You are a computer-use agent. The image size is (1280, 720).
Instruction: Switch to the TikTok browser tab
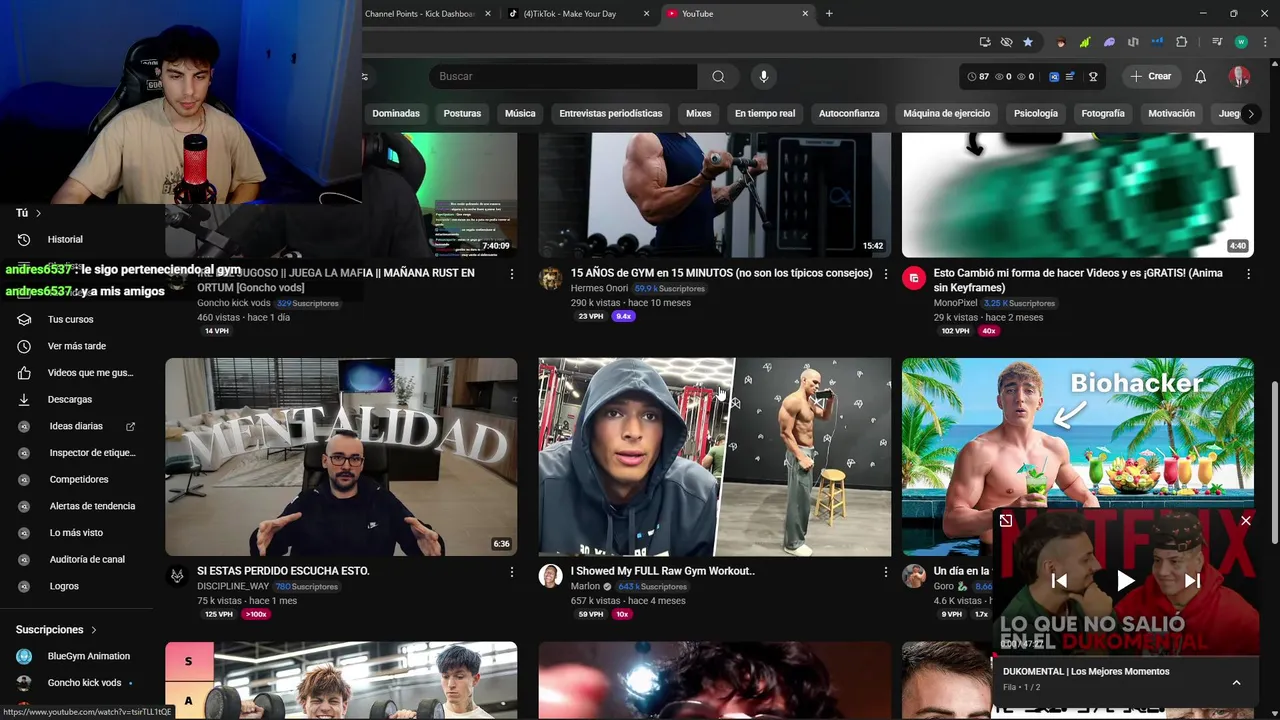[578, 14]
